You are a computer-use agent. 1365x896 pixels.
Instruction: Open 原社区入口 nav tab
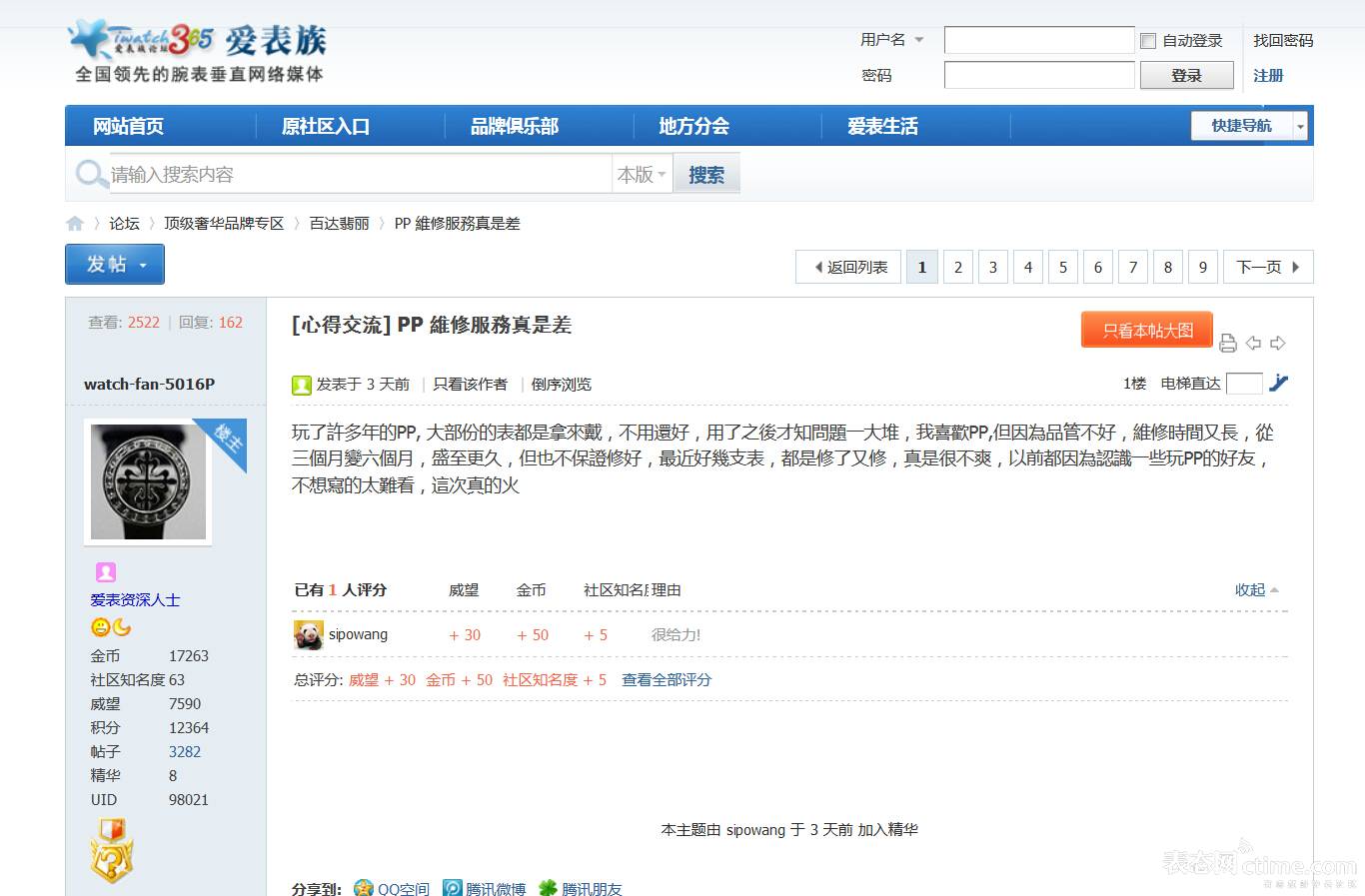(x=326, y=126)
